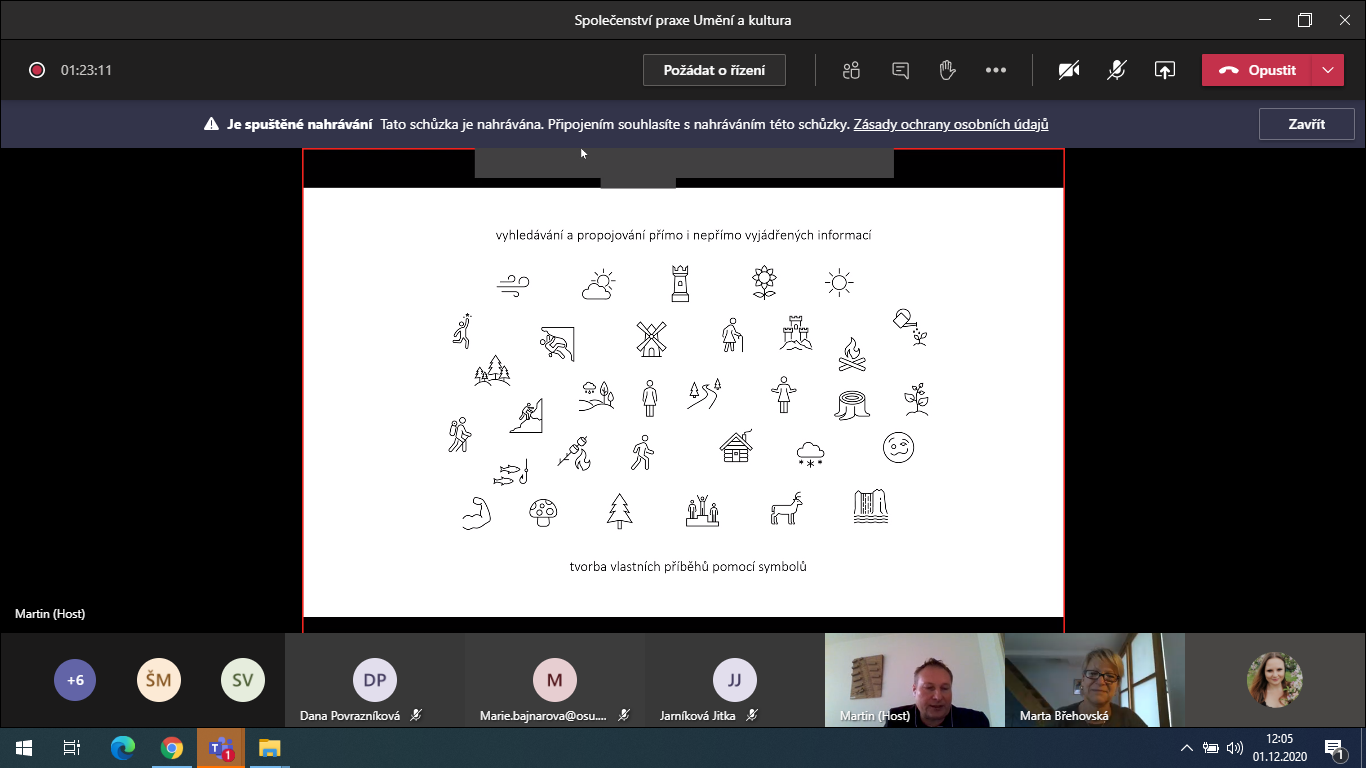This screenshot has width=1366, height=768.
Task: Open the participants panel icon
Action: (851, 70)
